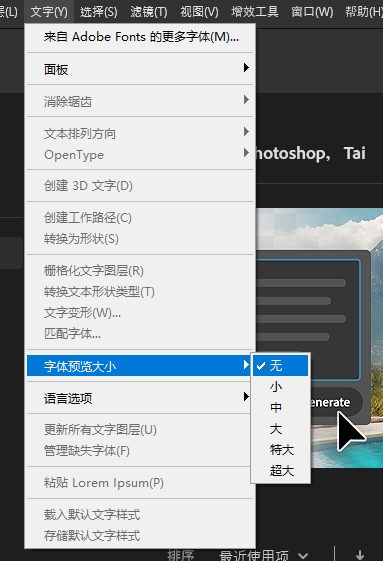
Task: Click 载入默认文字样式 entry
Action: [x=140, y=514]
